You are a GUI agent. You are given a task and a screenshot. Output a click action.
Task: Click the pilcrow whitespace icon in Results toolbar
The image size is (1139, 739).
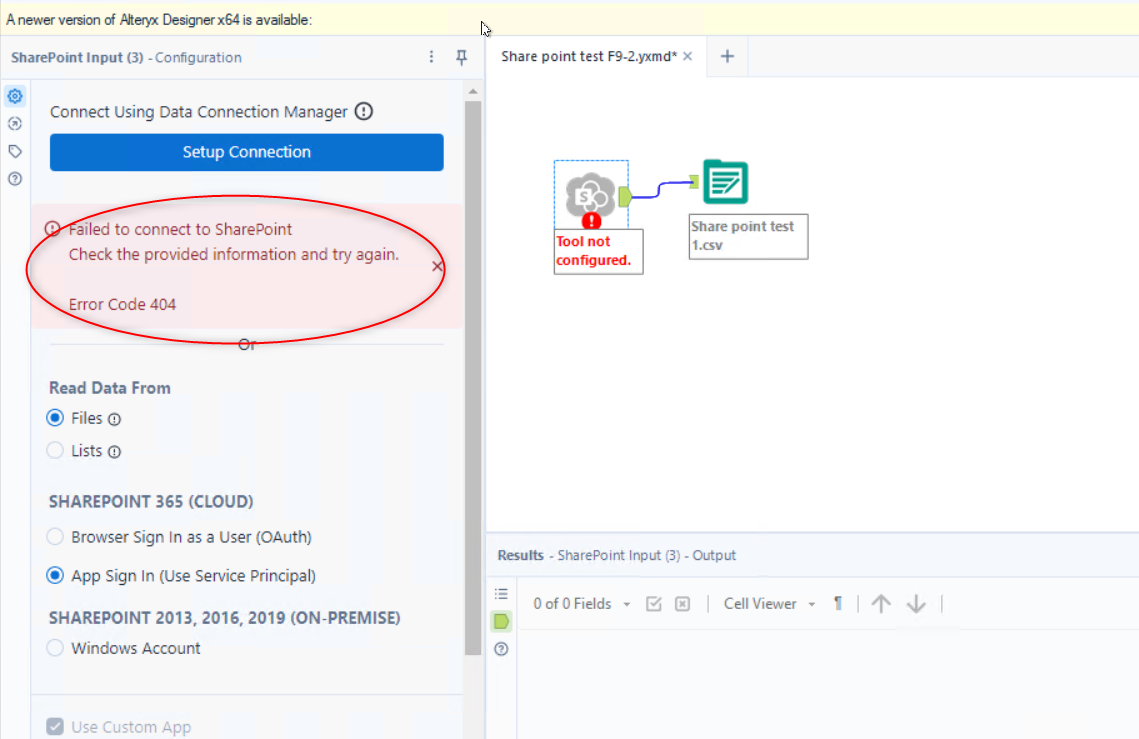click(x=838, y=603)
